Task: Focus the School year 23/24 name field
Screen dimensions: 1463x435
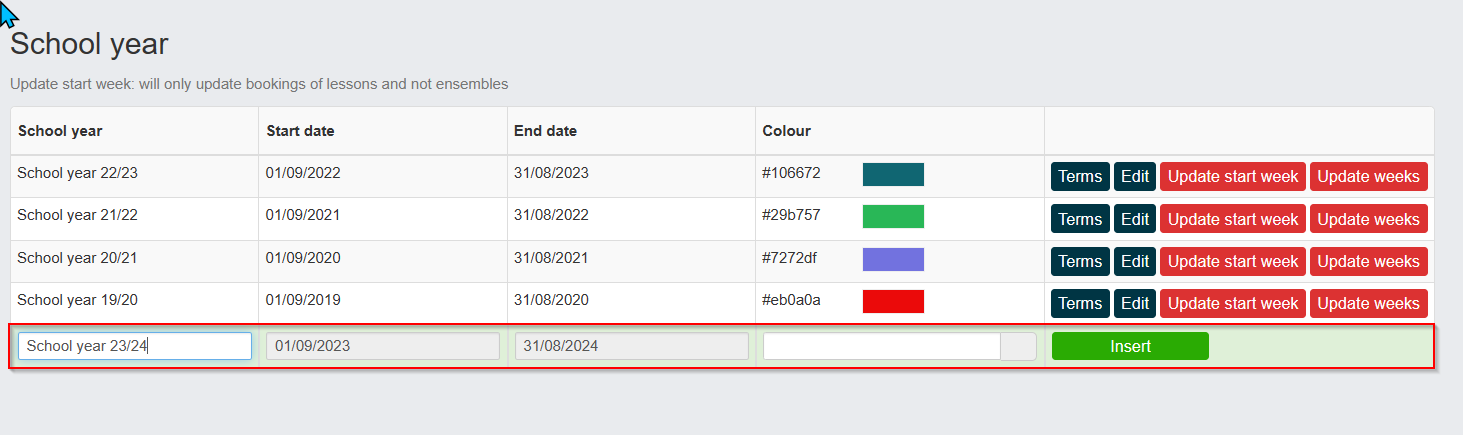Action: point(135,346)
